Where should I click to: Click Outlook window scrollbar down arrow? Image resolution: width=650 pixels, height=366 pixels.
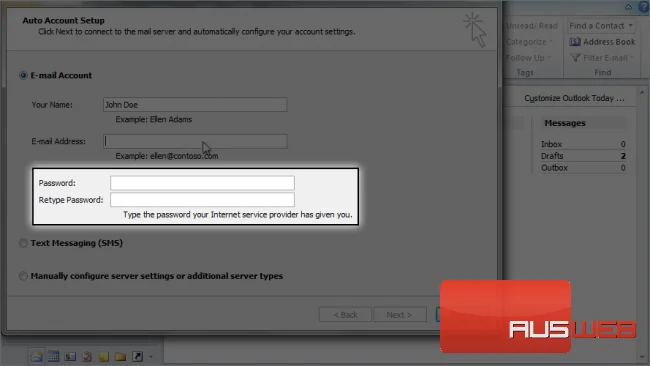pyautogui.click(x=642, y=357)
